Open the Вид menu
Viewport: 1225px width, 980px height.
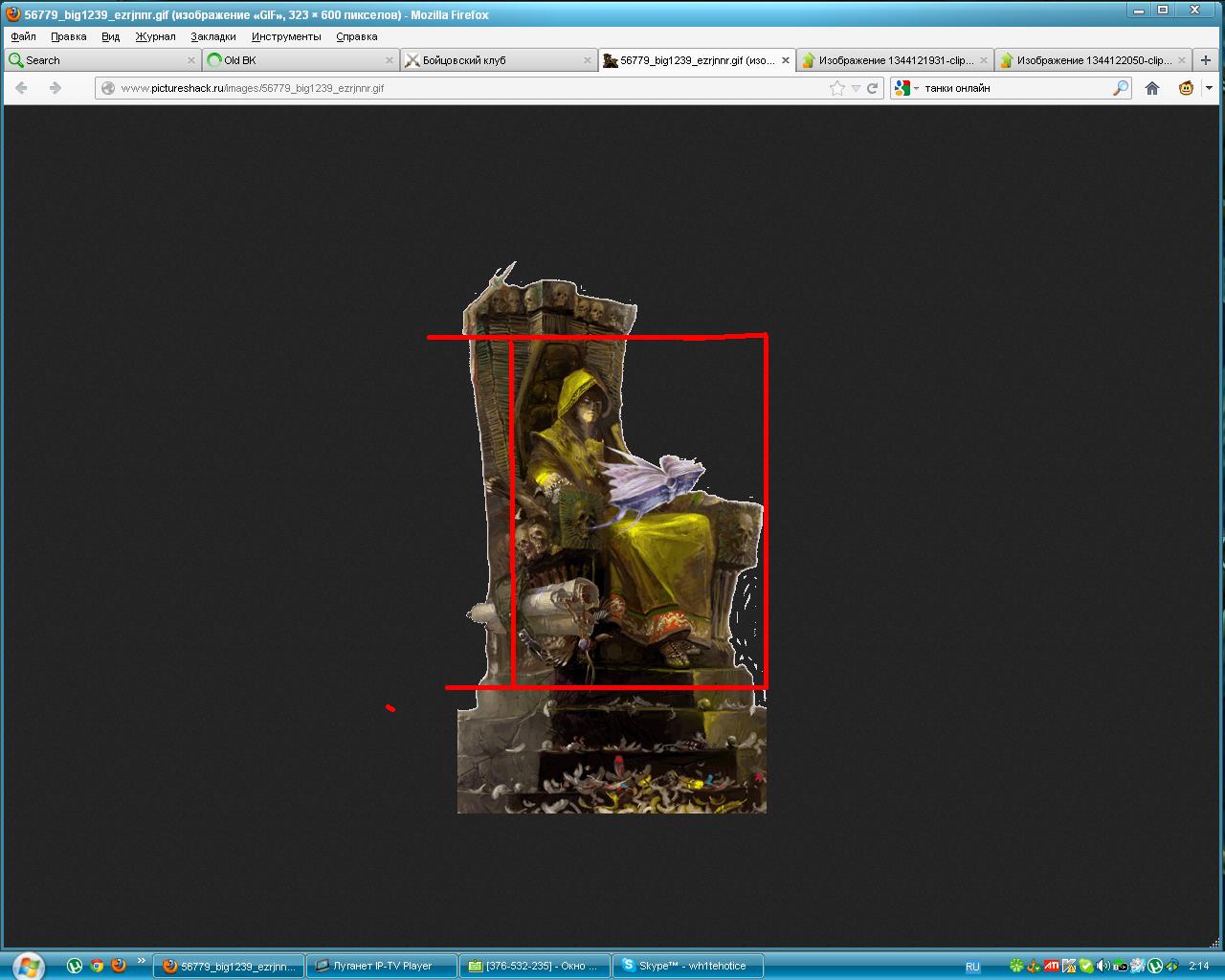pos(111,36)
